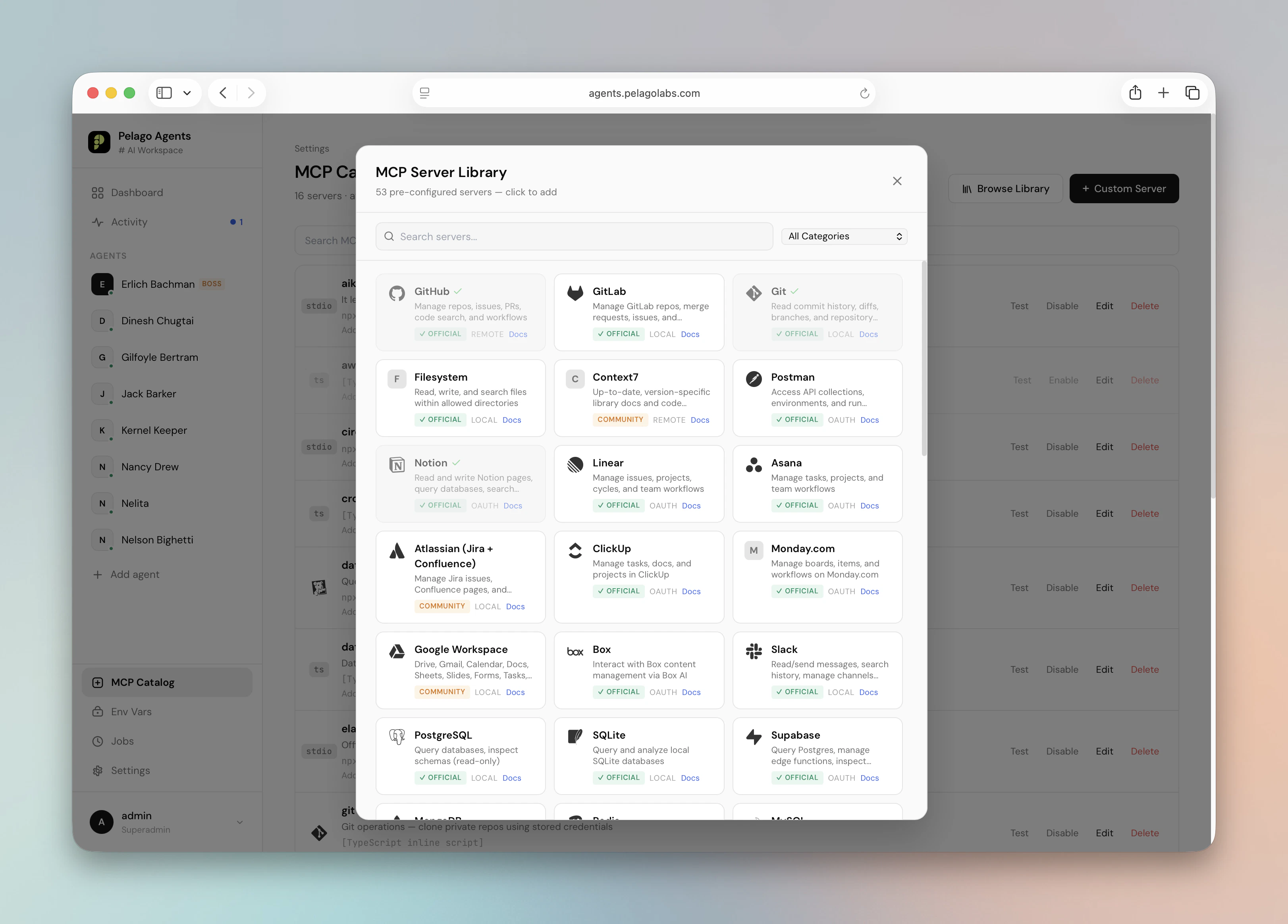Click the library dialog scrollbar
The image size is (1288, 924).
[x=924, y=359]
